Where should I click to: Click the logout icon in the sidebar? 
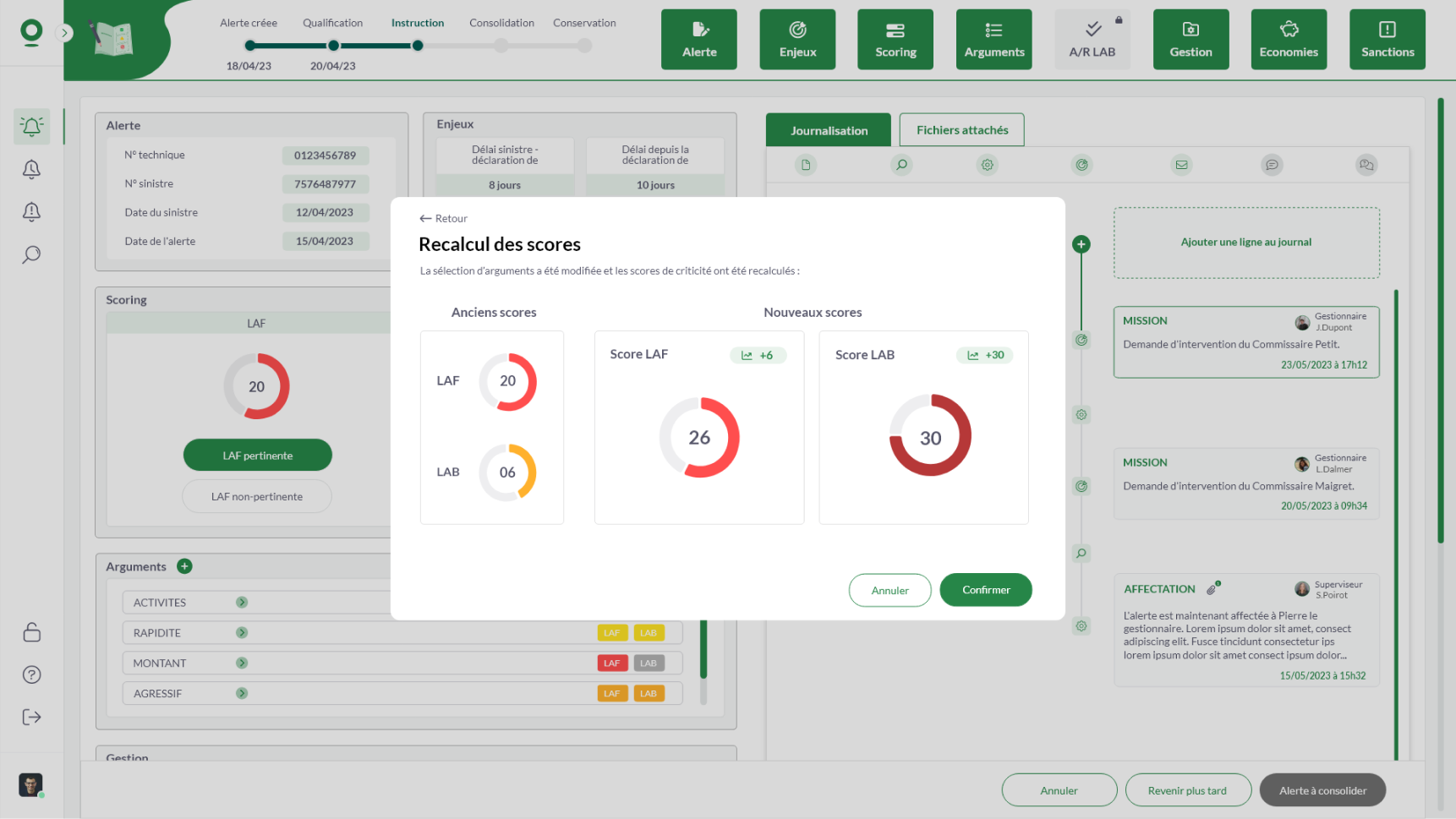[x=31, y=718]
